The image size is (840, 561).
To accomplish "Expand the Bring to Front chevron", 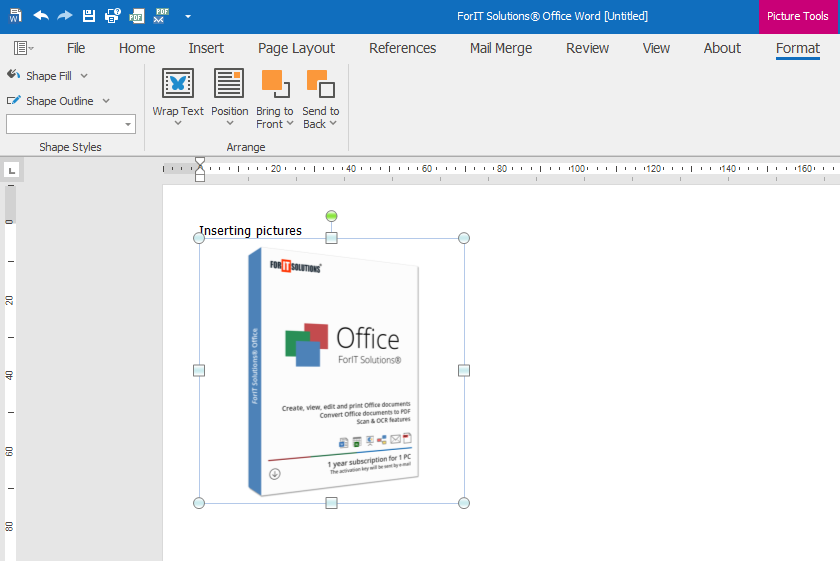I will [290, 123].
